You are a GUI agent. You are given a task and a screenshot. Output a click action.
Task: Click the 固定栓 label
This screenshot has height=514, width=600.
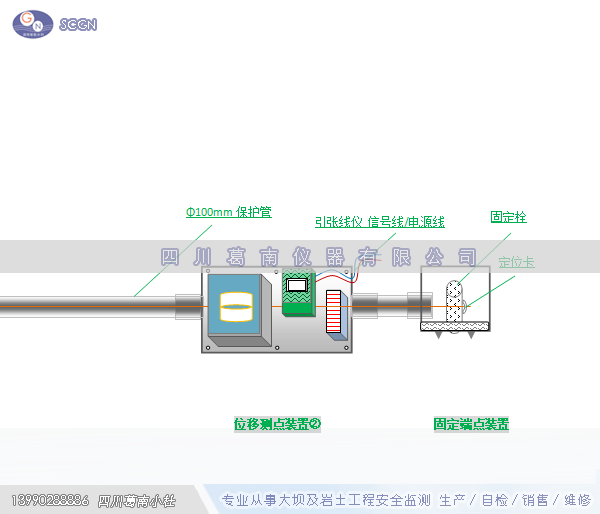[x=508, y=216]
